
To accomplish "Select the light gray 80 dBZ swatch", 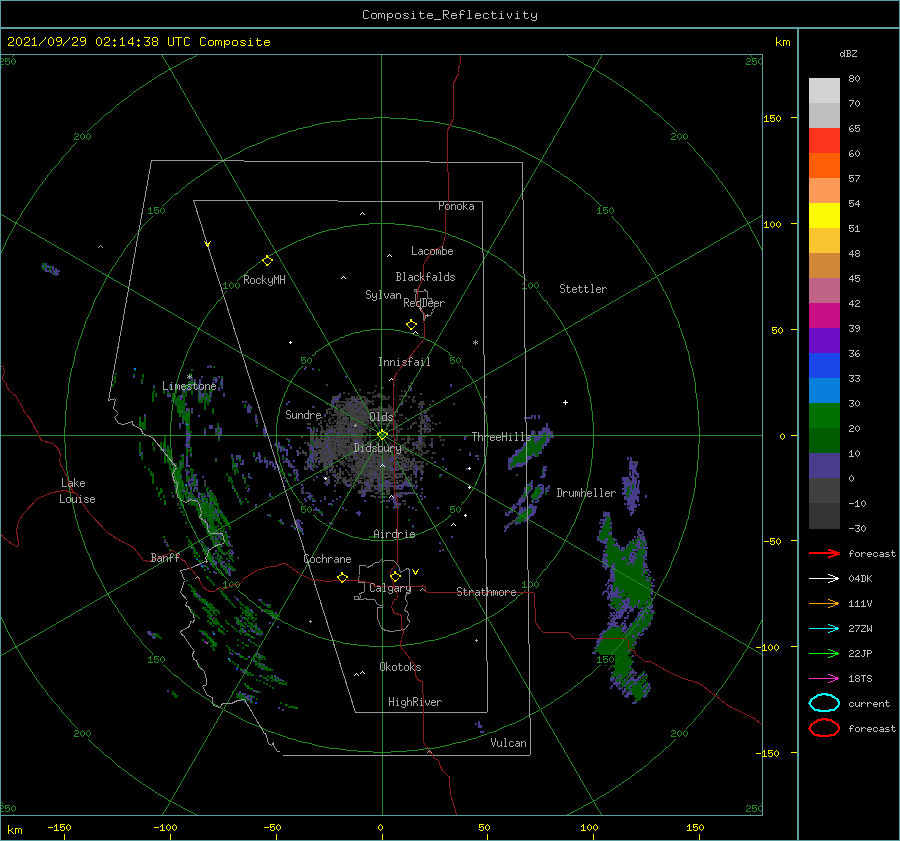I will (824, 90).
